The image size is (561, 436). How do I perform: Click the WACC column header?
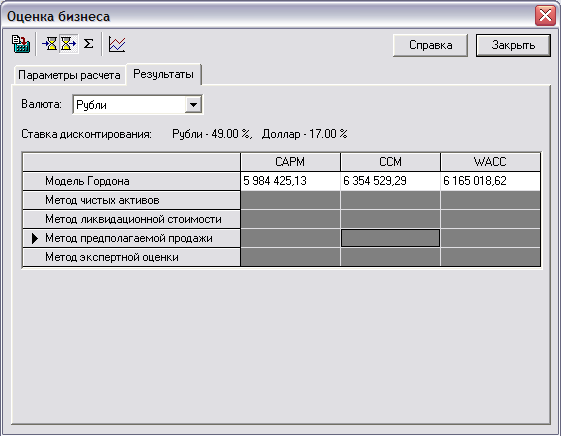click(490, 162)
